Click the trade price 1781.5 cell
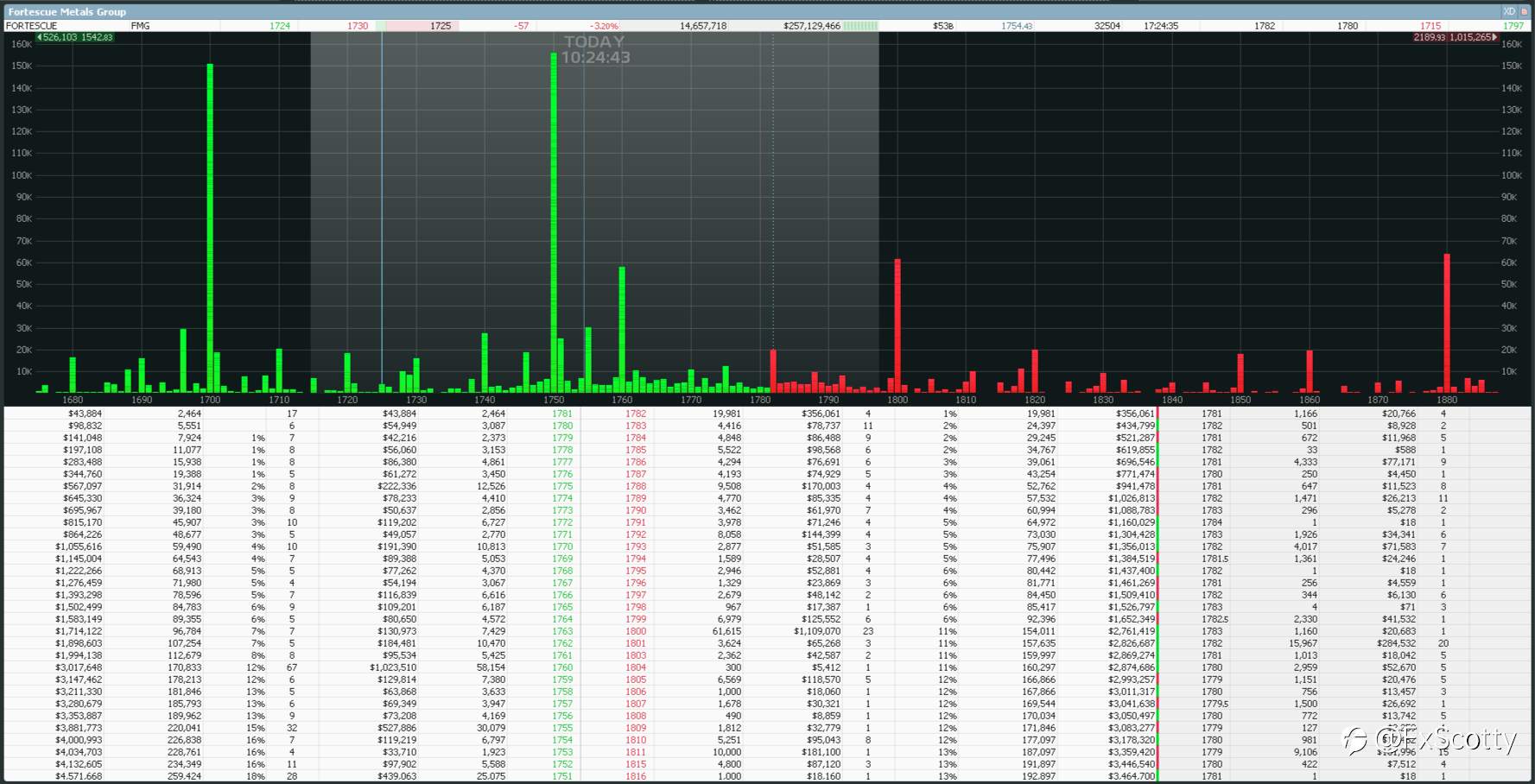The width and height of the screenshot is (1535, 784). coord(1215,559)
